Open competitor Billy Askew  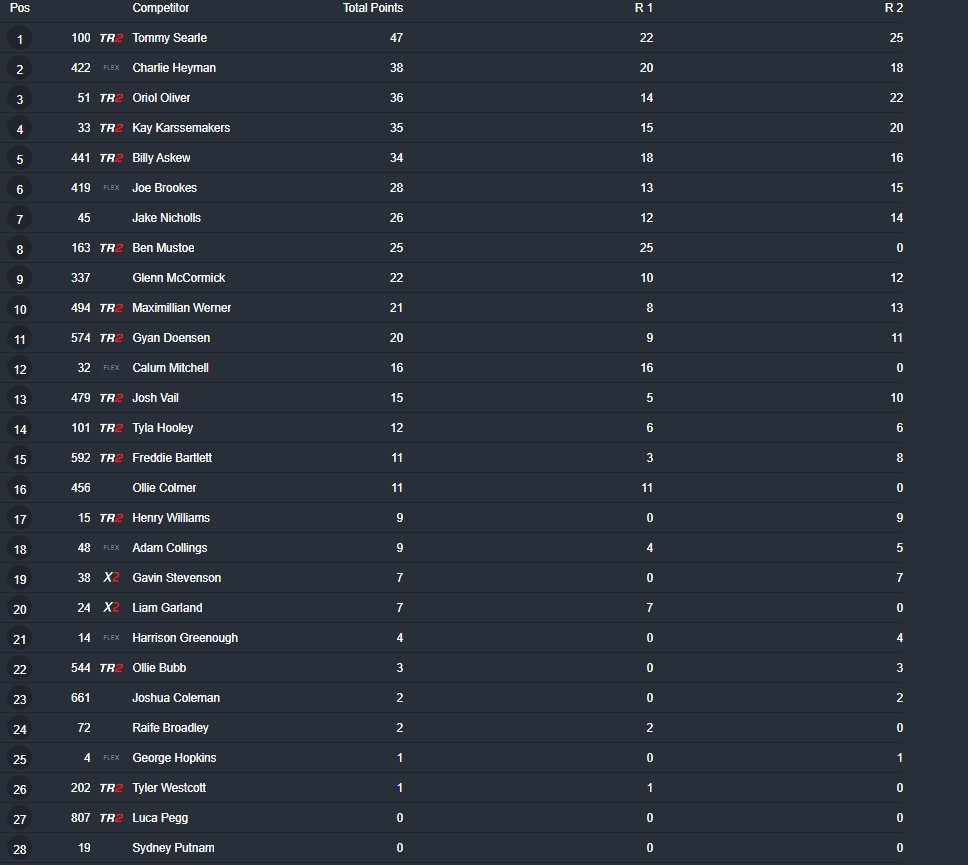(161, 158)
